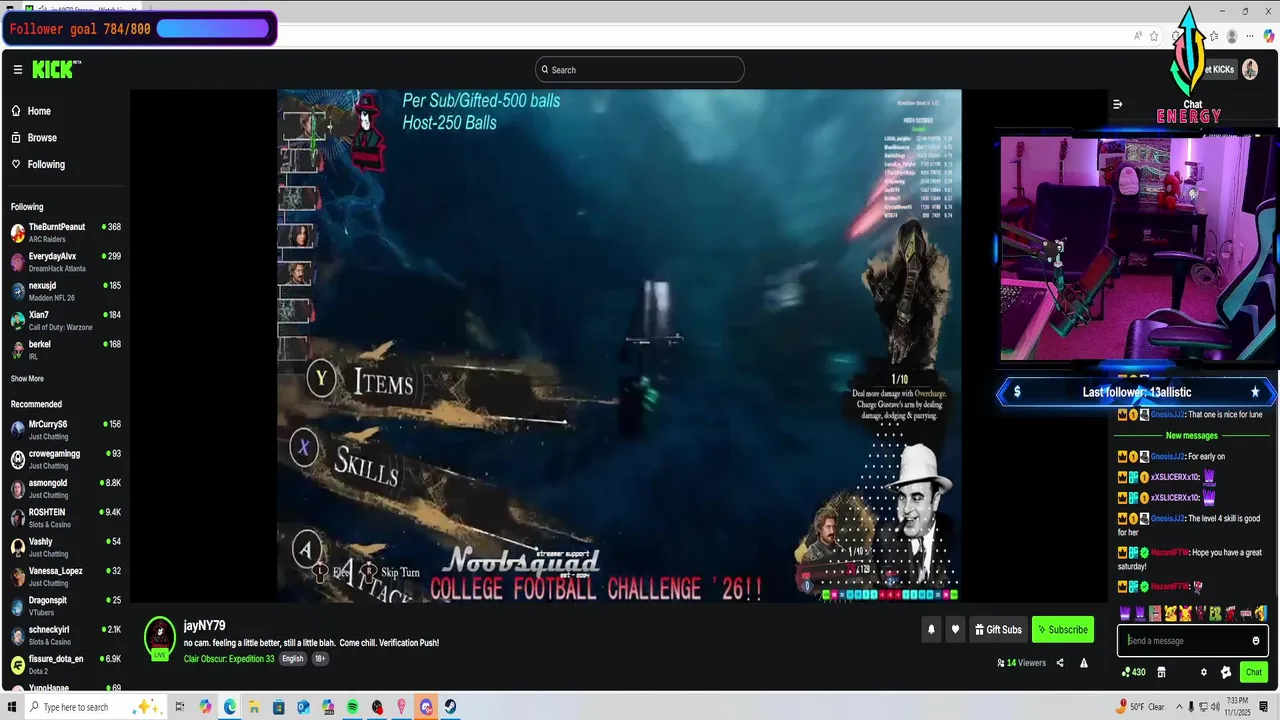The width and height of the screenshot is (1280, 720).
Task: Click the KICK logo
Action: [x=56, y=69]
